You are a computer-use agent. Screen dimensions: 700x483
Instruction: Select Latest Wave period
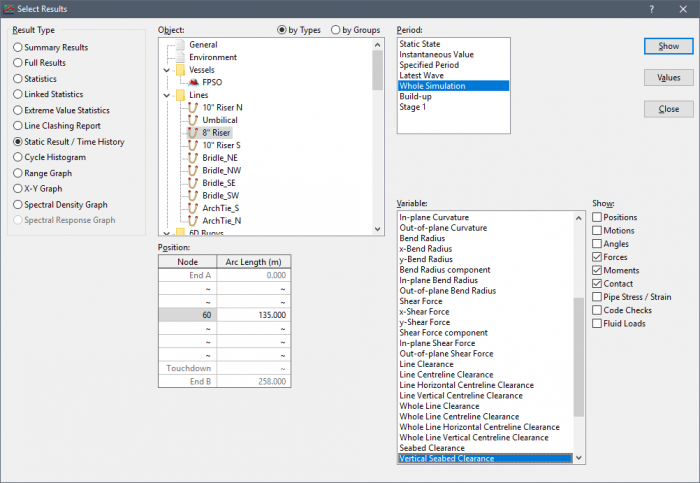(453, 75)
